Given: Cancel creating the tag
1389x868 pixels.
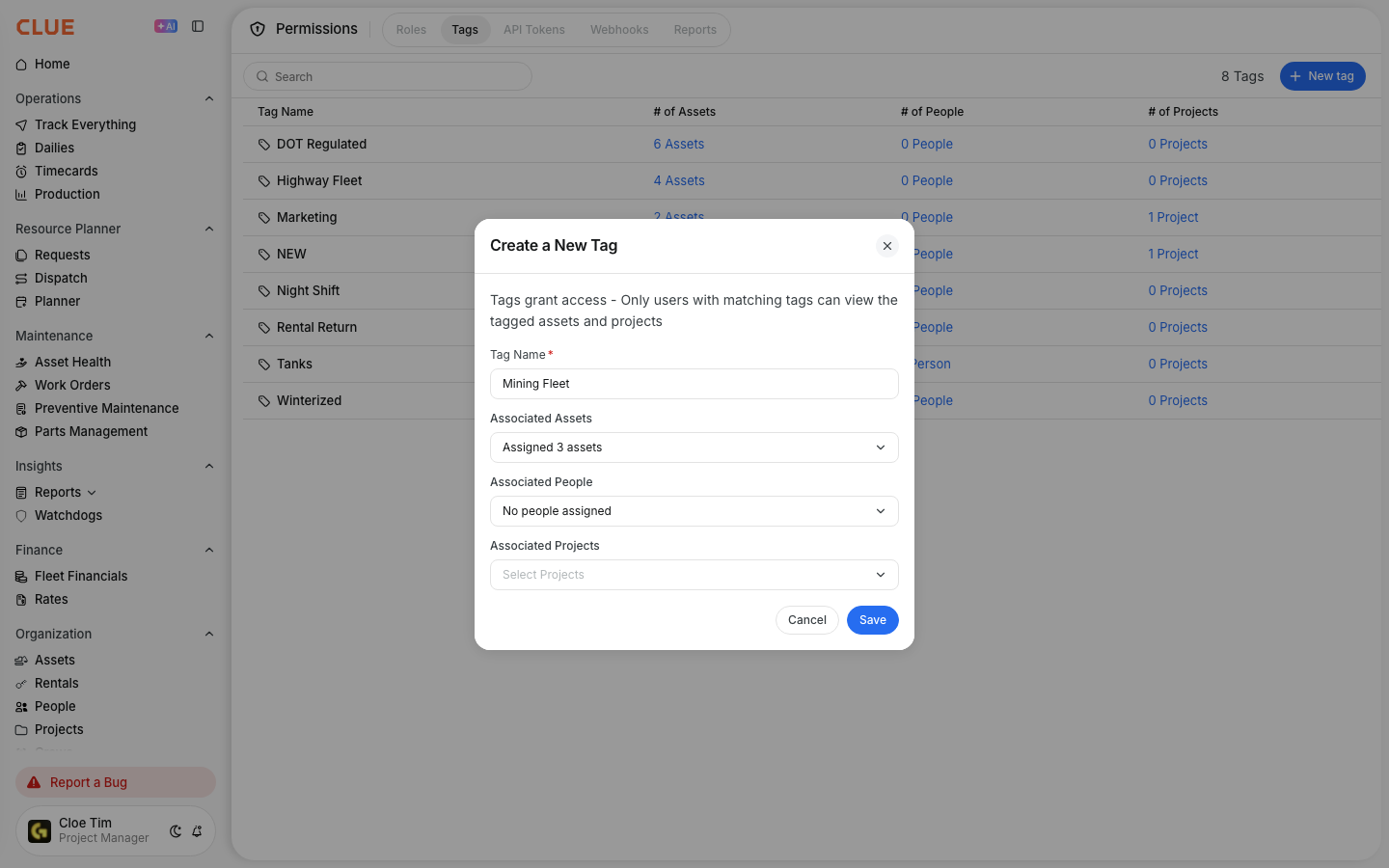Looking at the screenshot, I should 807,620.
